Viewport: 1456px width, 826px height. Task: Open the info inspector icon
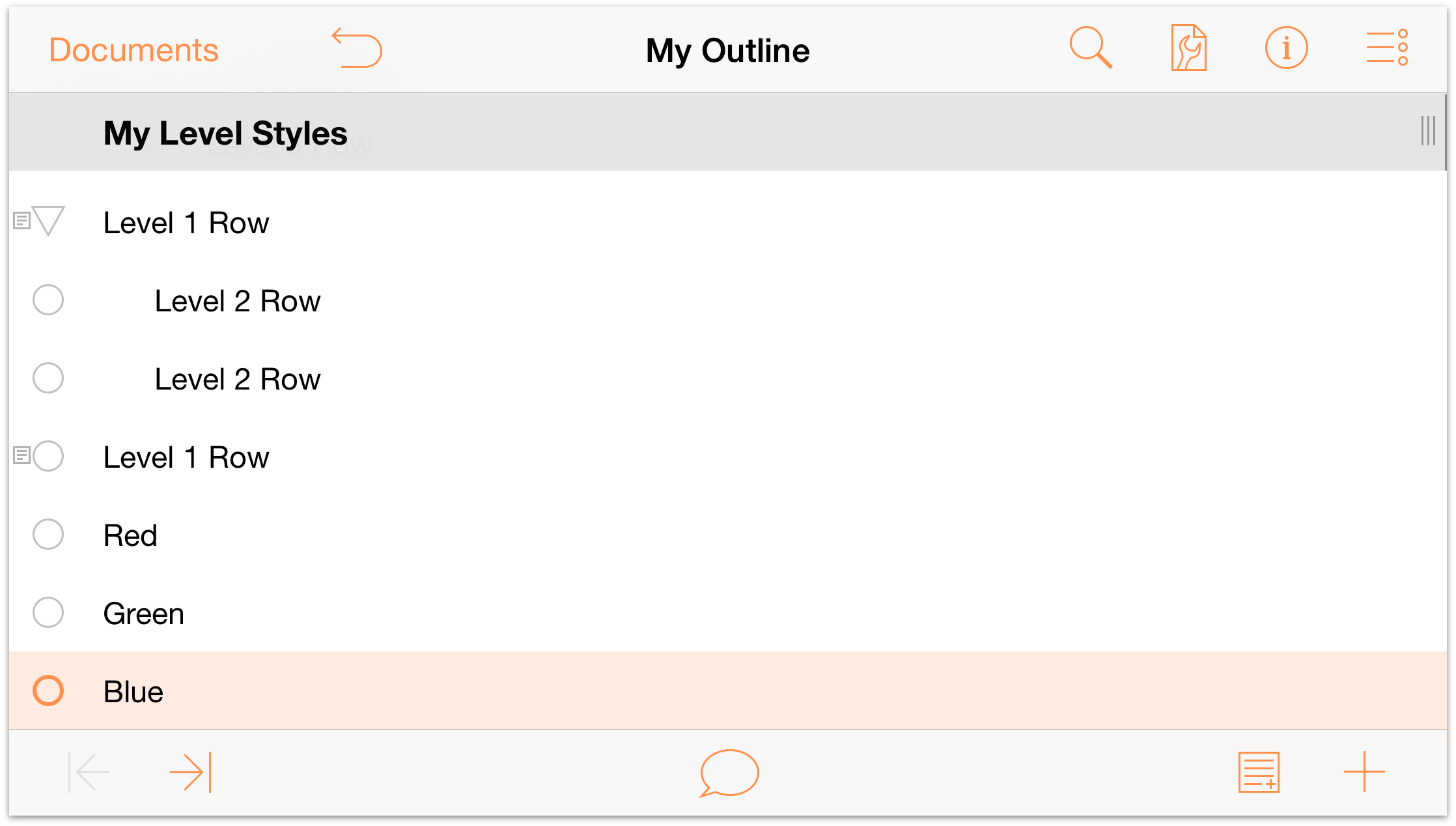pyautogui.click(x=1286, y=48)
